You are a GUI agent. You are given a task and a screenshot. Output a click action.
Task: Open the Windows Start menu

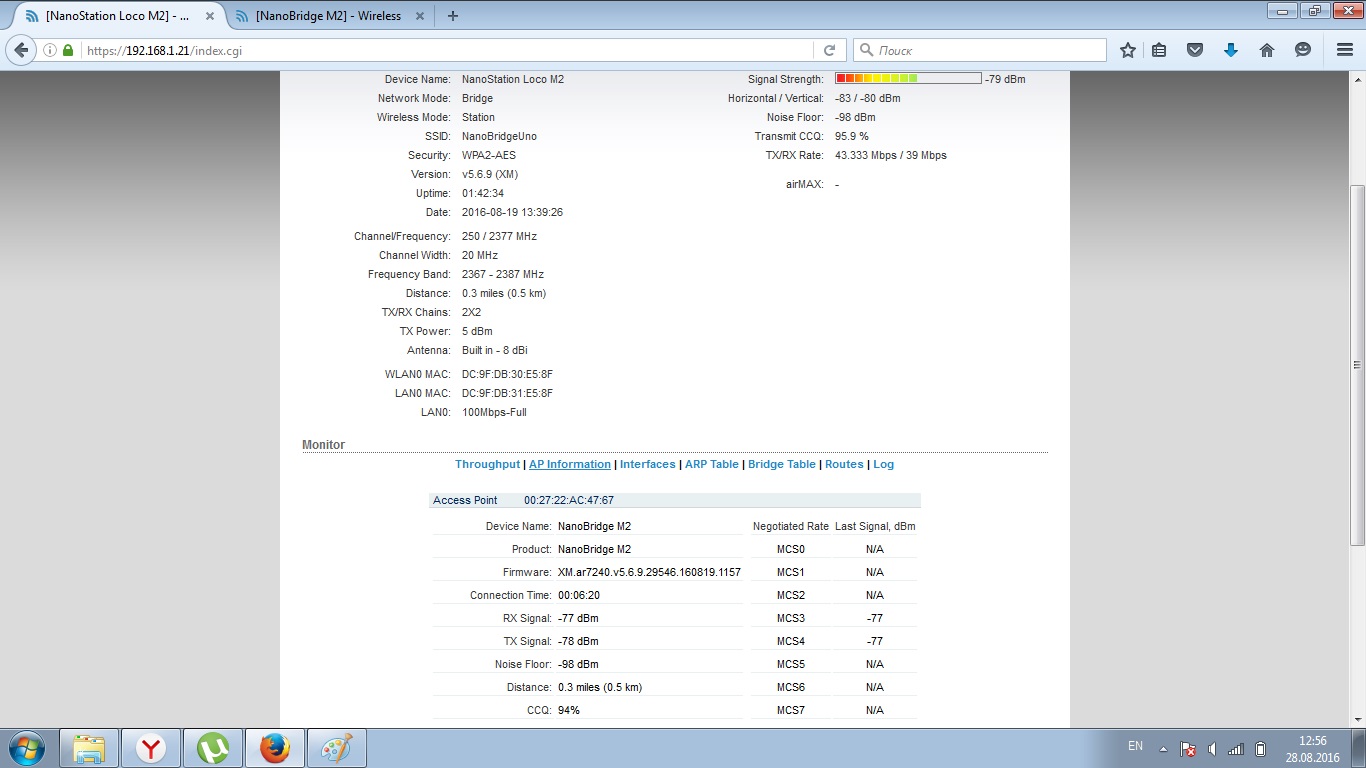pyautogui.click(x=26, y=748)
